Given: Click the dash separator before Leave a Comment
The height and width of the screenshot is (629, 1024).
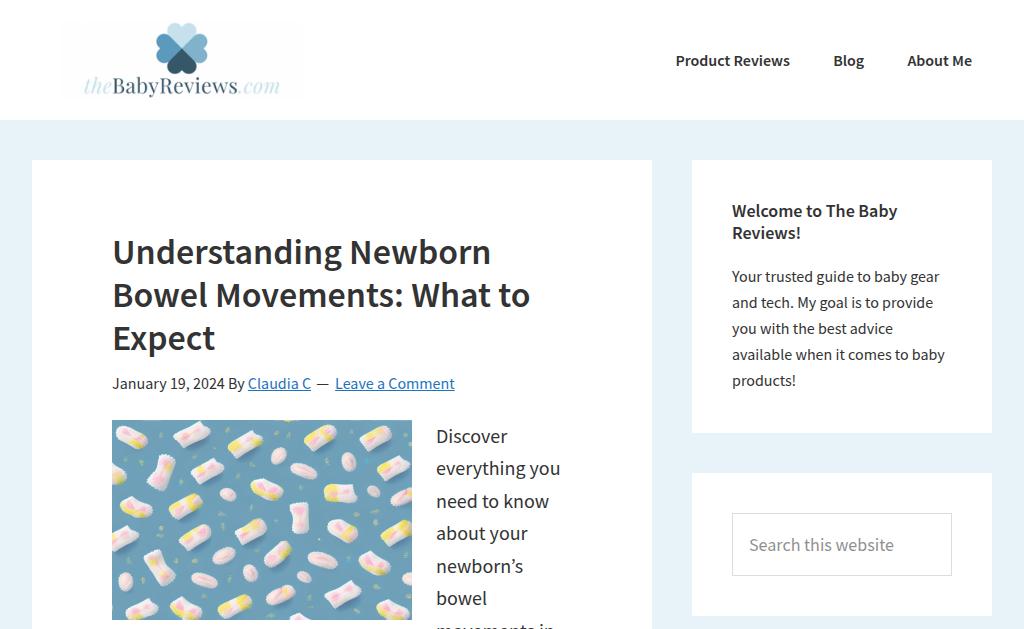Looking at the screenshot, I should (322, 384).
